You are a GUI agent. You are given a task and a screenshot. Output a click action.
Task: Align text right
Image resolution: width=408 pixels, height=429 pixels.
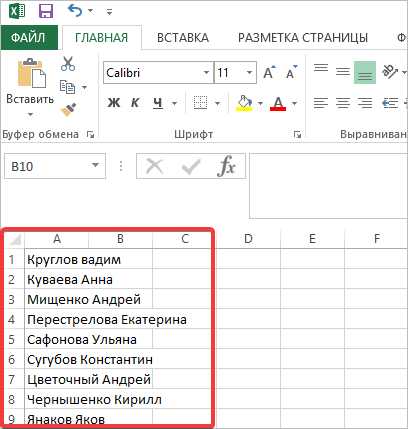point(365,103)
